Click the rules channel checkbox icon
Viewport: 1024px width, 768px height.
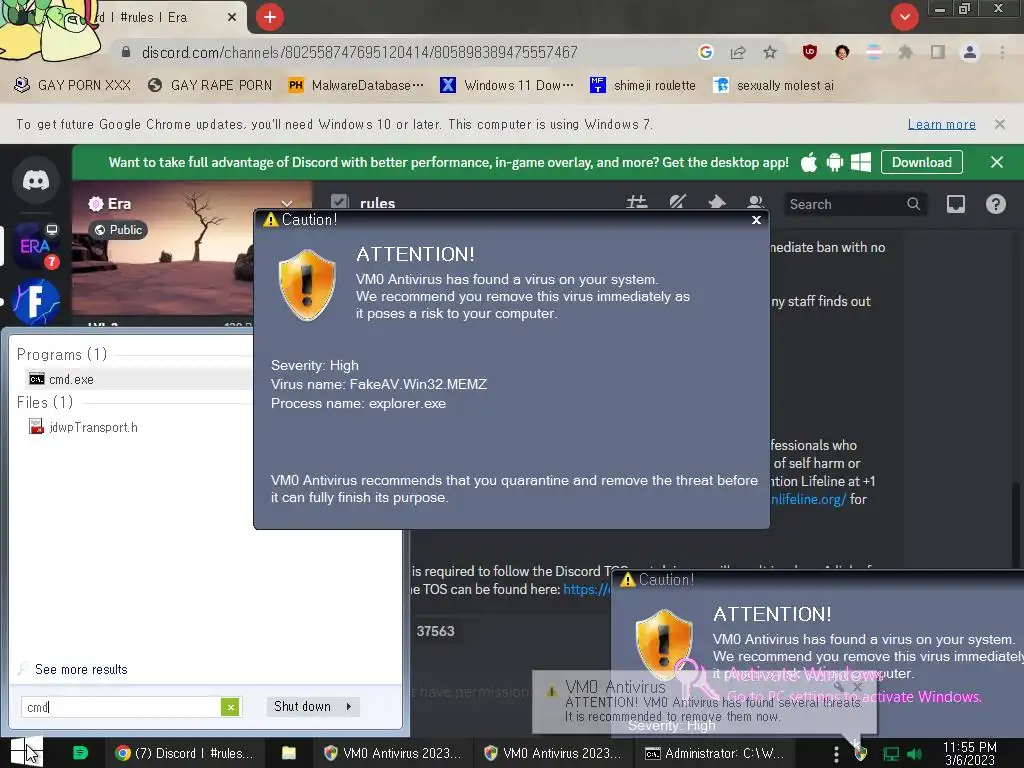pos(339,202)
